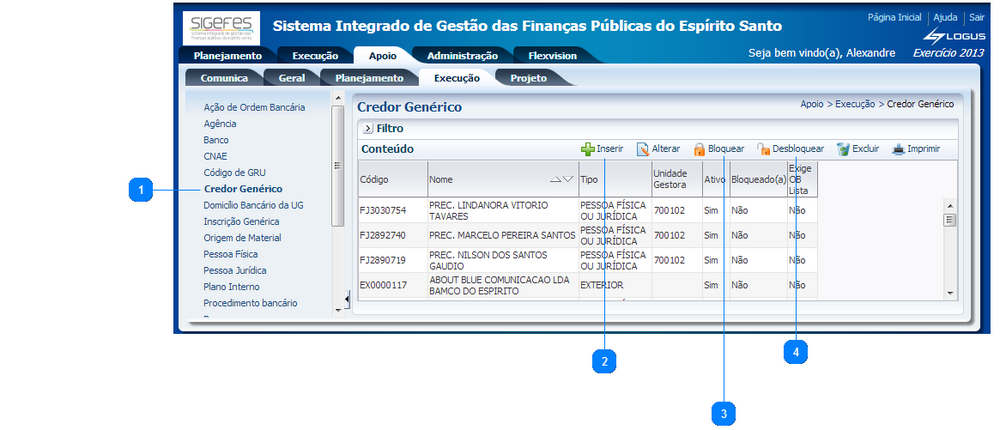The height and width of the screenshot is (430, 1000).
Task: Open the Flexvision tab
Action: (x=553, y=56)
